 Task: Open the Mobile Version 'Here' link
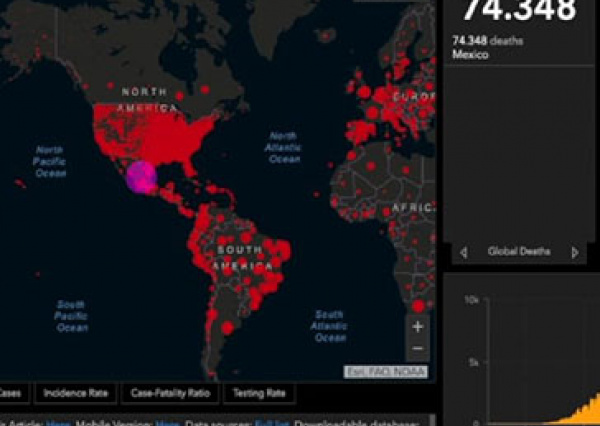click(166, 423)
